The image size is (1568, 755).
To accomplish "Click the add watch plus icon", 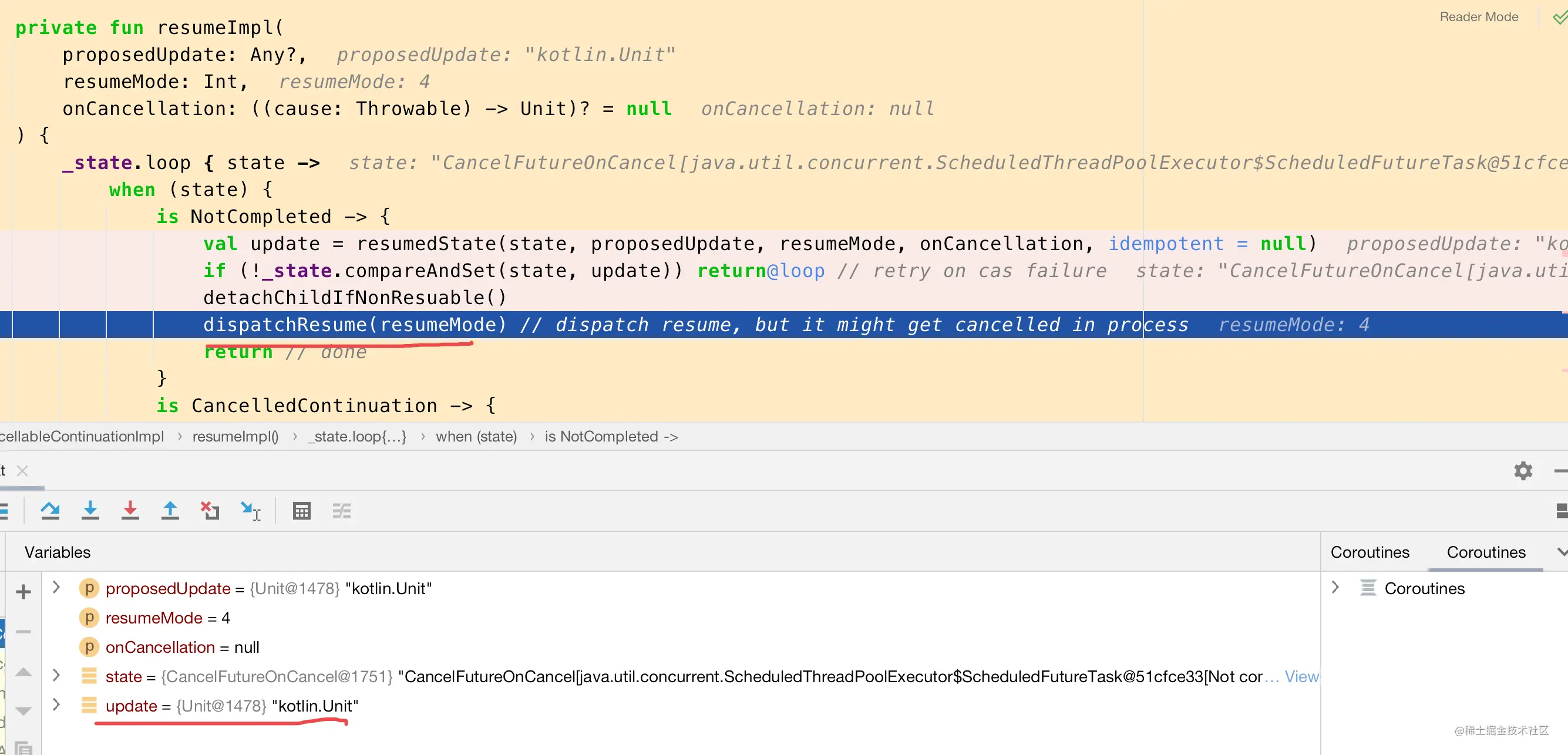I will [23, 592].
